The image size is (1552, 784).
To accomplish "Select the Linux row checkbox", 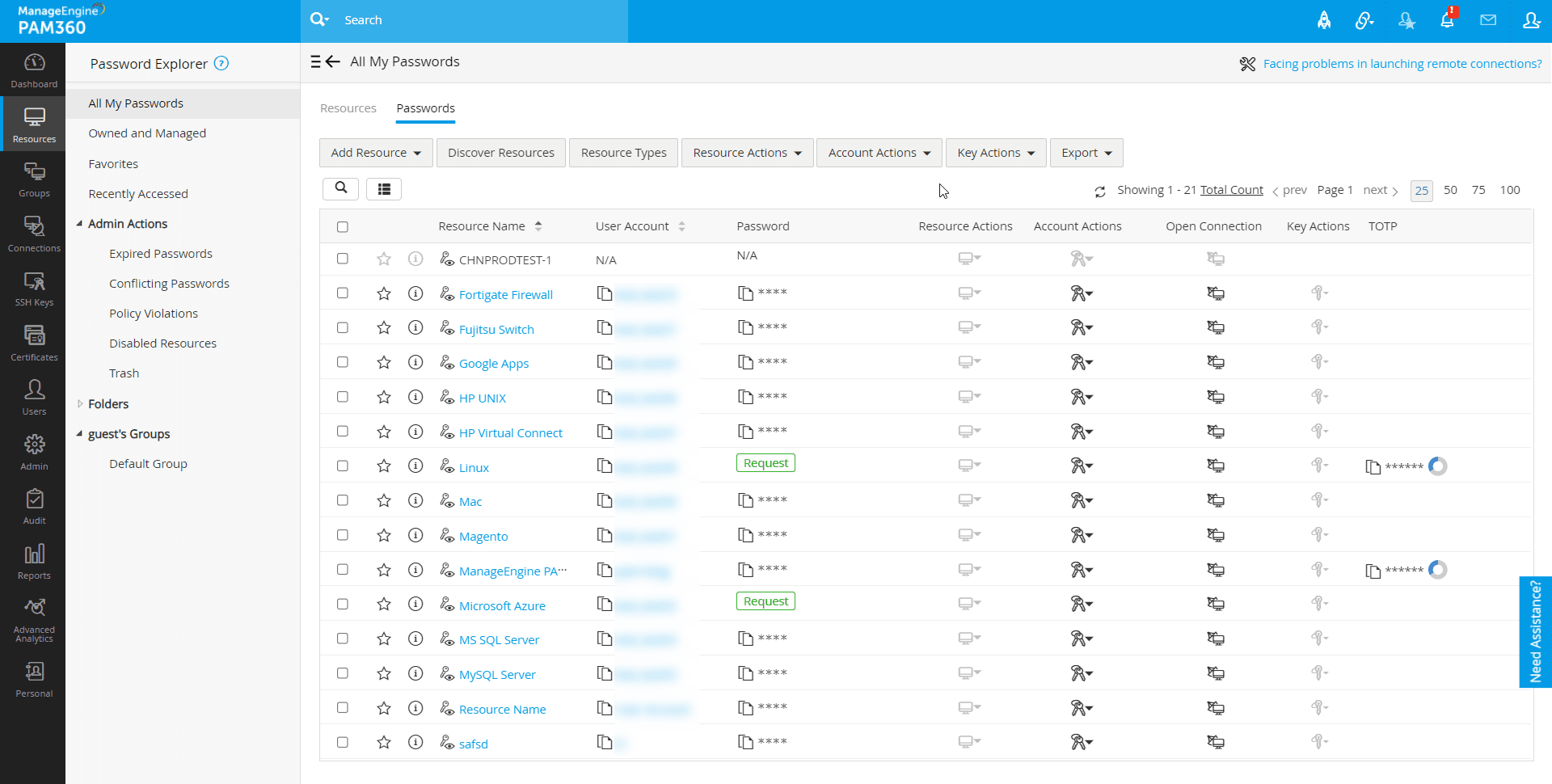I will click(x=343, y=466).
